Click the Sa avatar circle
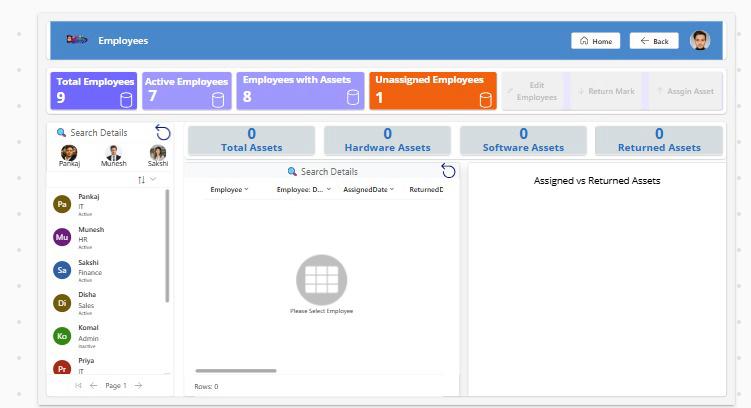Screen dimensions: 751x408 (62, 270)
